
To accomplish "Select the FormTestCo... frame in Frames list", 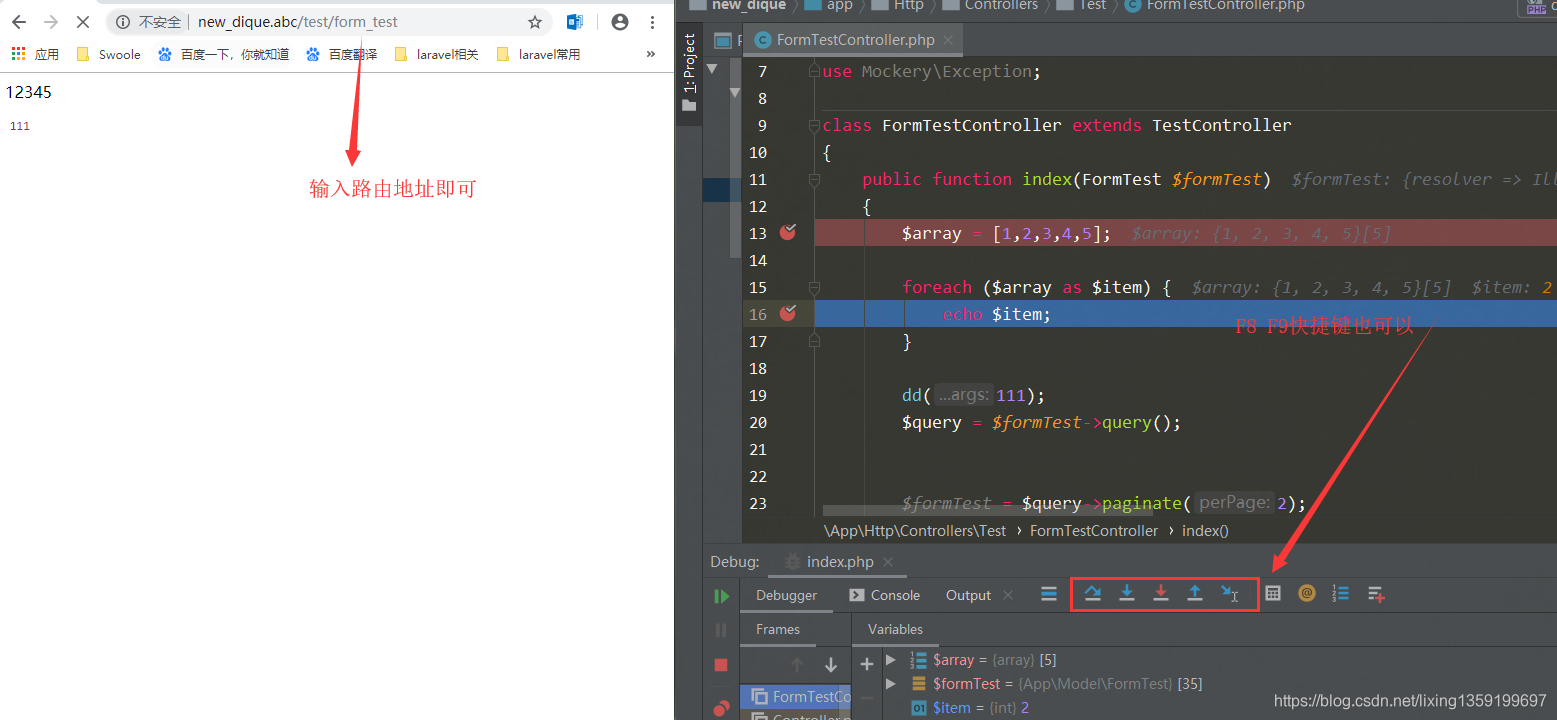I will pyautogui.click(x=795, y=697).
